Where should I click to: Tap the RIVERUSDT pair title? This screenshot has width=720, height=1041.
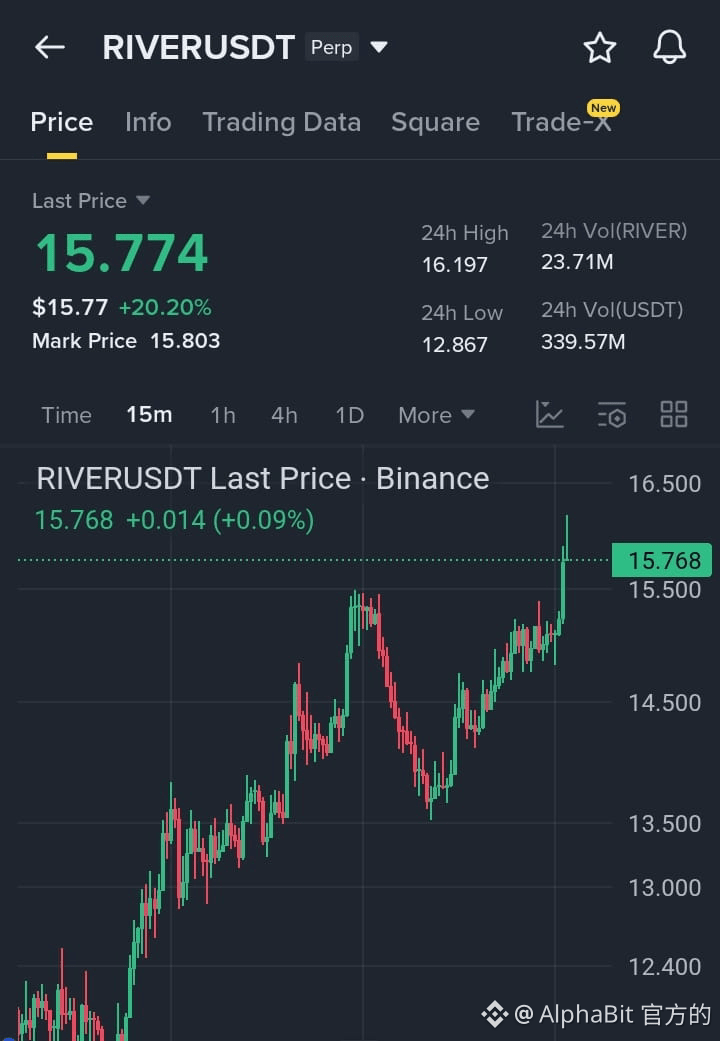(x=199, y=48)
